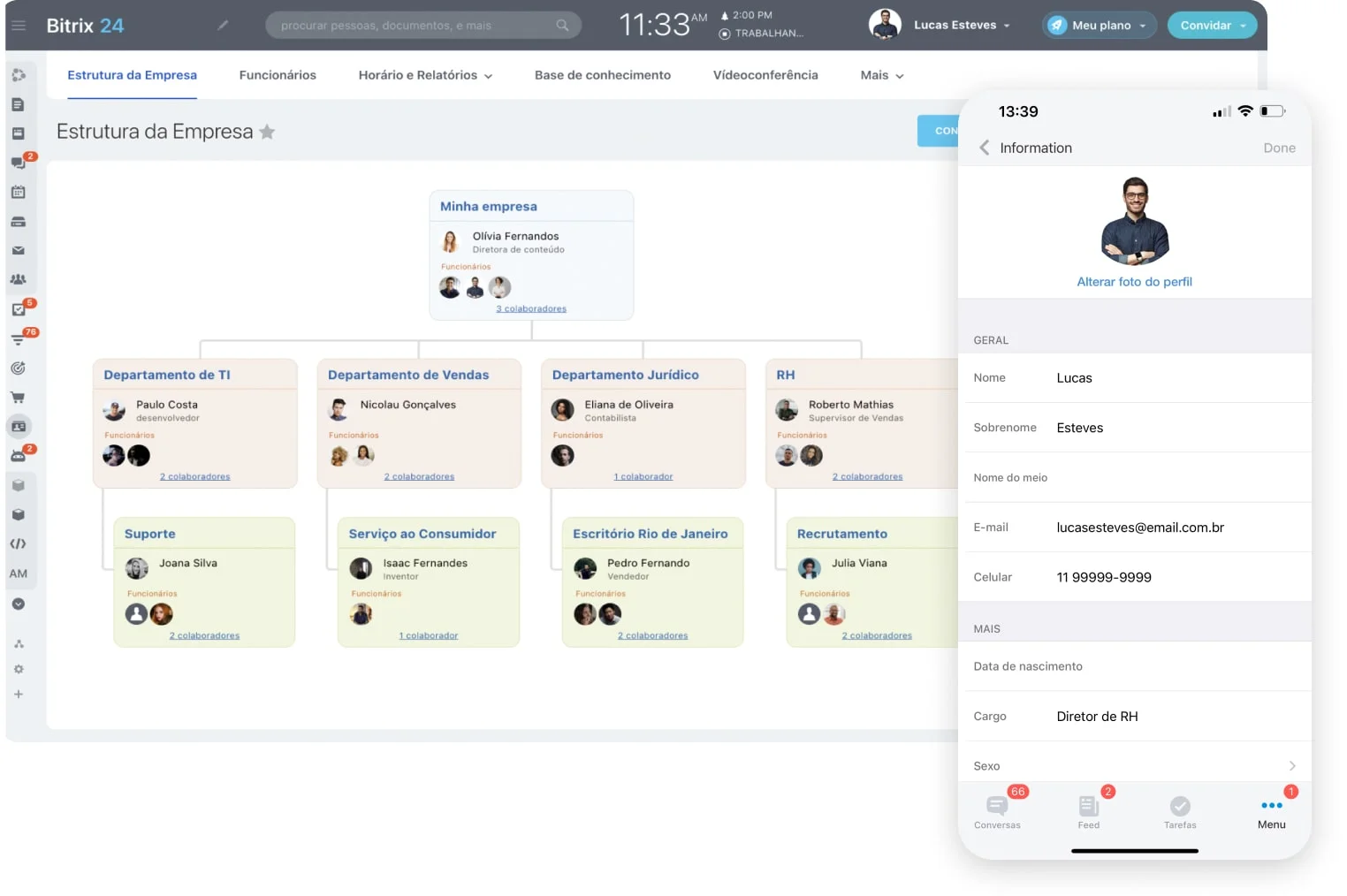The height and width of the screenshot is (896, 1347).
Task: Open the Base de conhecimento tab
Action: (602, 76)
